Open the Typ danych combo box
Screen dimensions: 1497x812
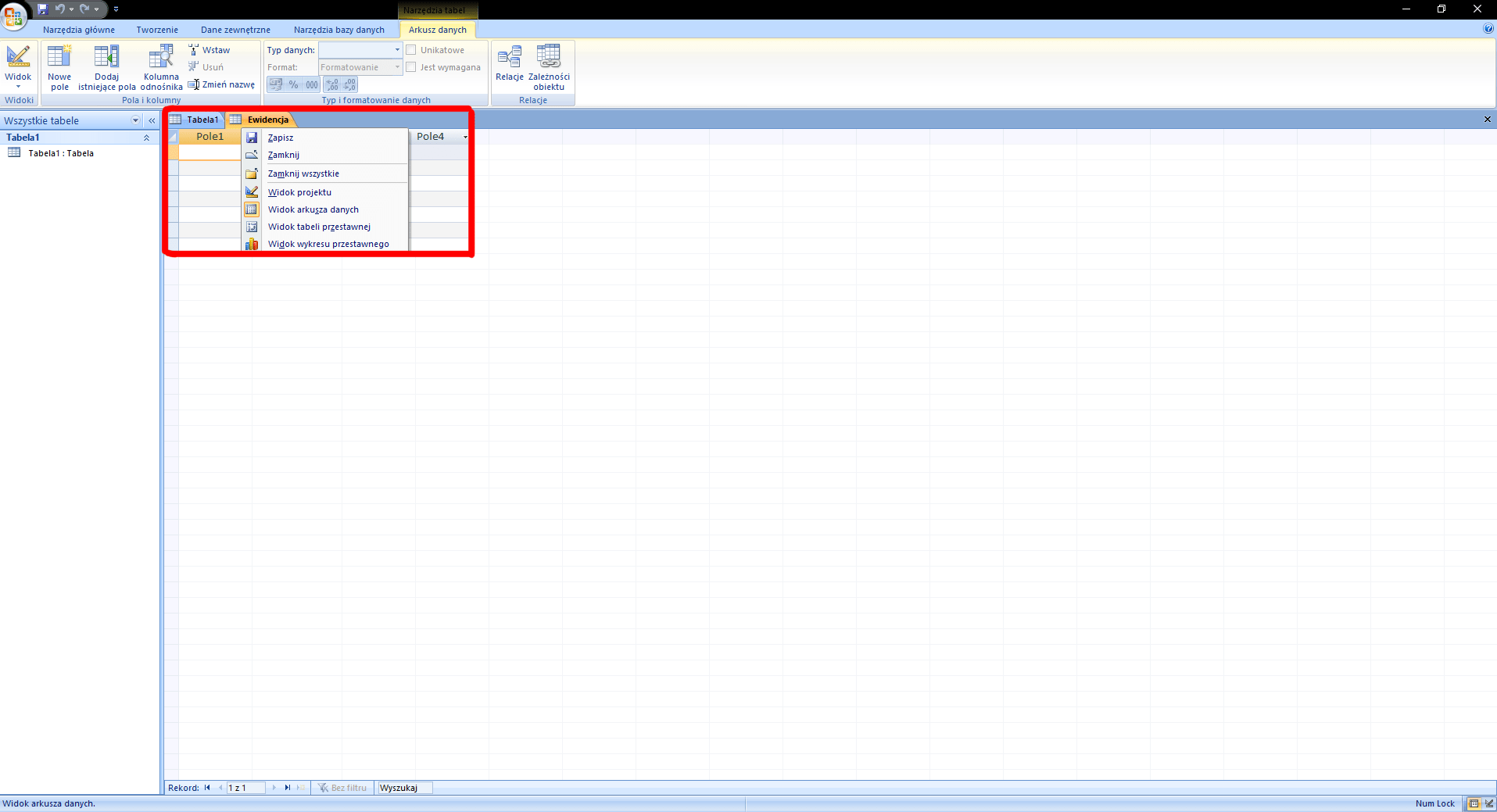point(360,50)
